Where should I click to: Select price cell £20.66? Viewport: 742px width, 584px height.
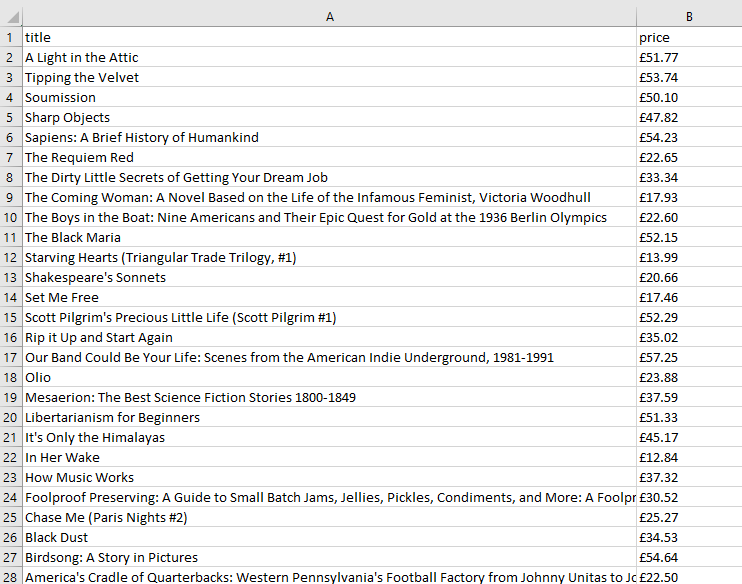click(x=689, y=277)
